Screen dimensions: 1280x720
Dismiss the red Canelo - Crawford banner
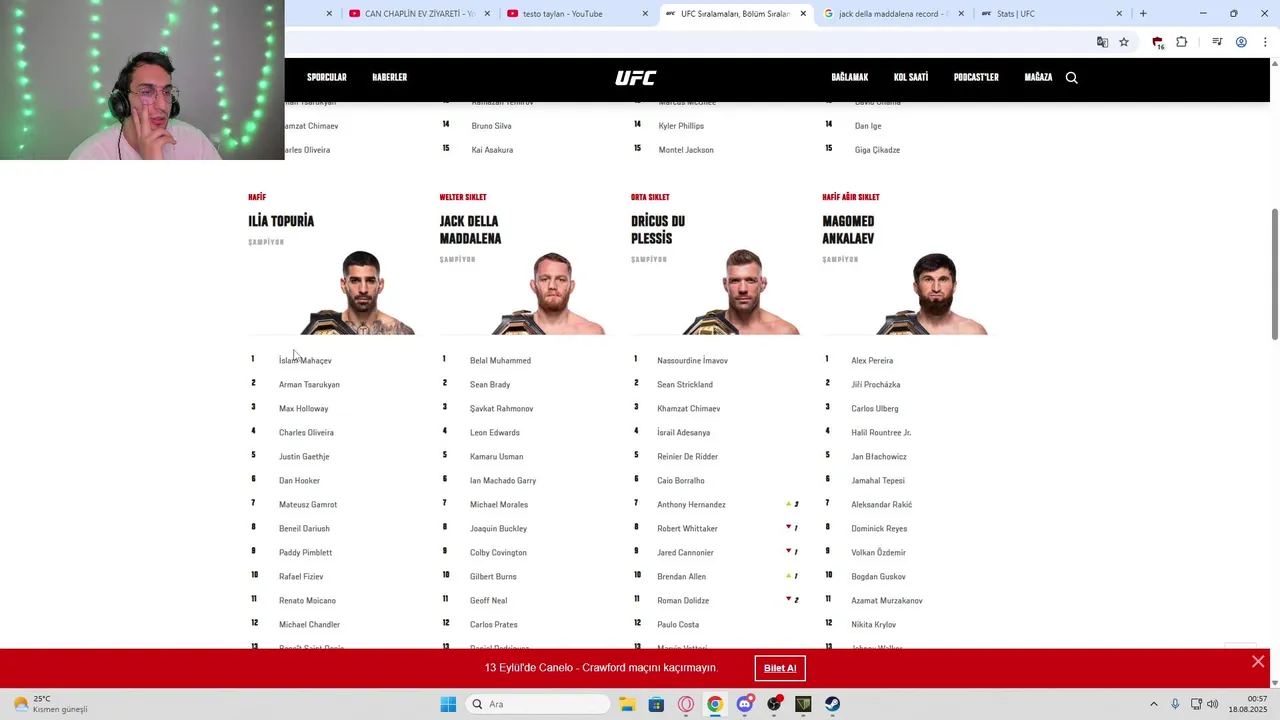tap(1258, 662)
